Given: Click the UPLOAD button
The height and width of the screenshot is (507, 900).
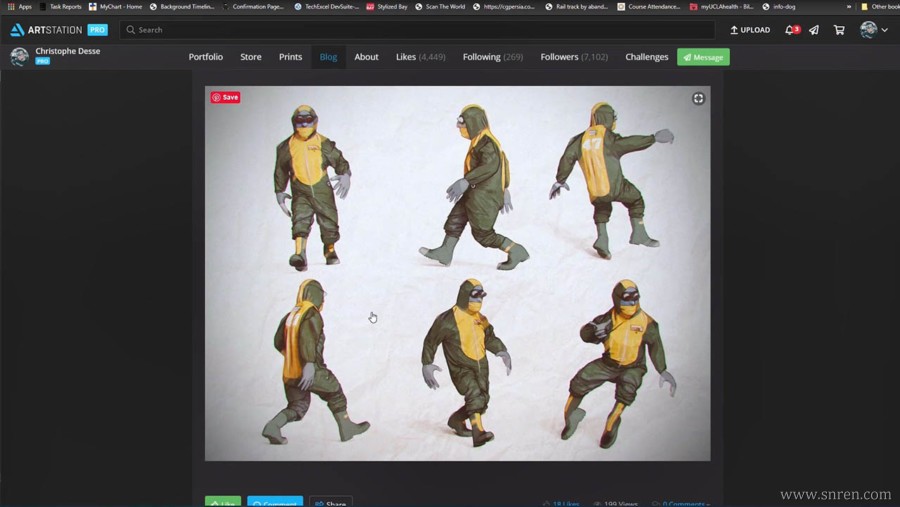Looking at the screenshot, I should click(750, 30).
